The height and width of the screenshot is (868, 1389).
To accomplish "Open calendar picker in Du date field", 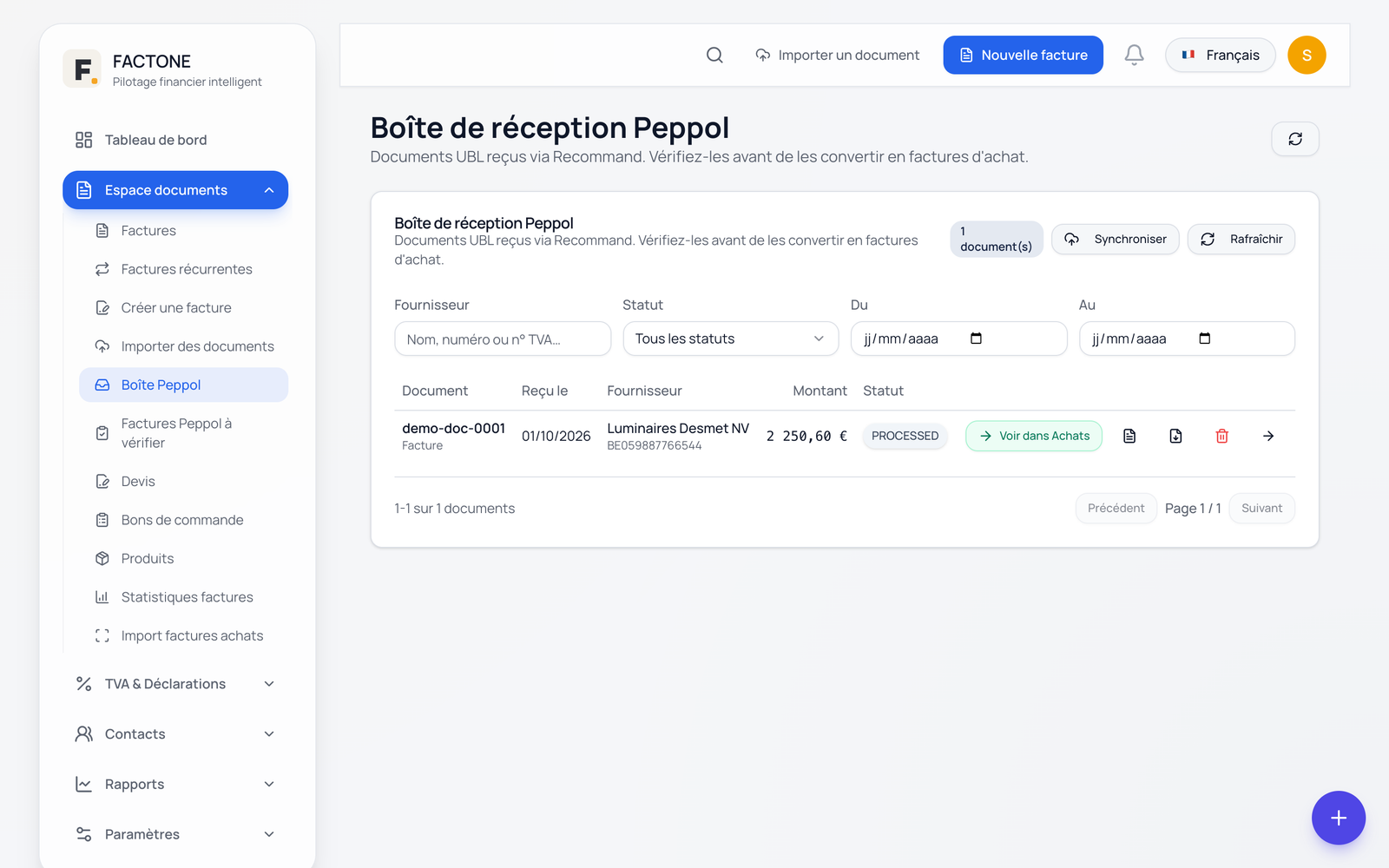I will click(x=976, y=339).
